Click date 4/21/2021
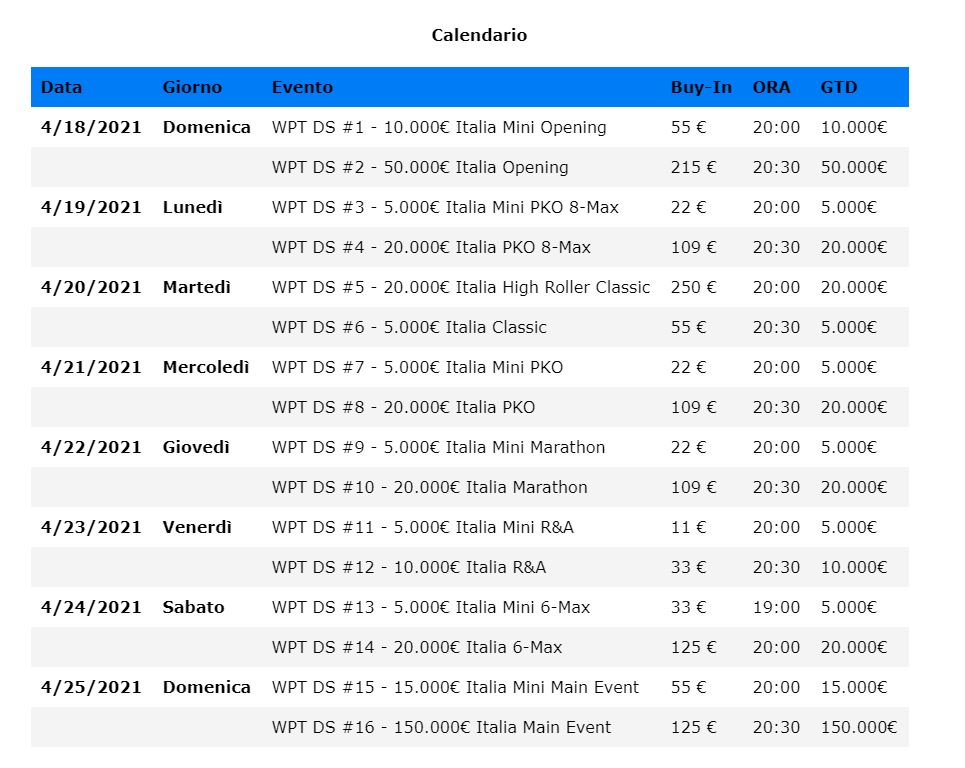The width and height of the screenshot is (965, 768). point(91,367)
